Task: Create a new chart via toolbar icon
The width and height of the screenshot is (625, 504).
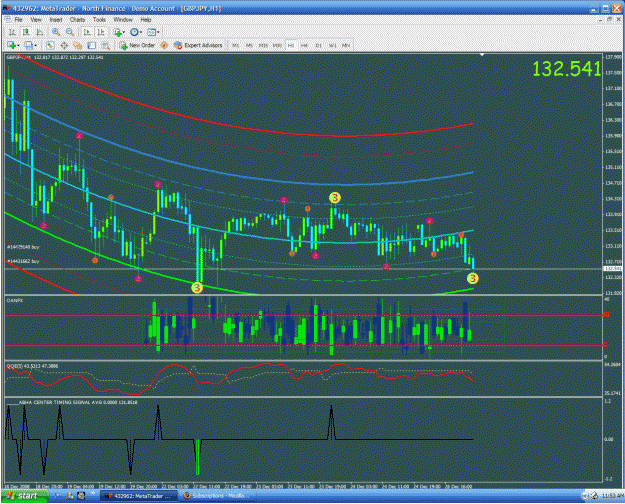Action: [x=11, y=45]
